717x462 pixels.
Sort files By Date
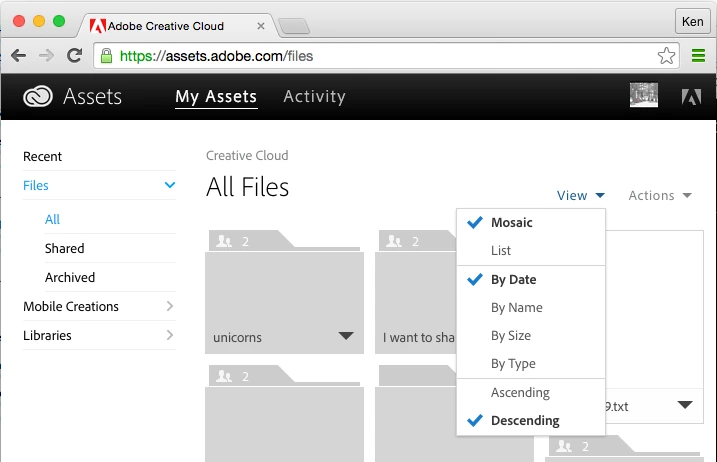531,279
